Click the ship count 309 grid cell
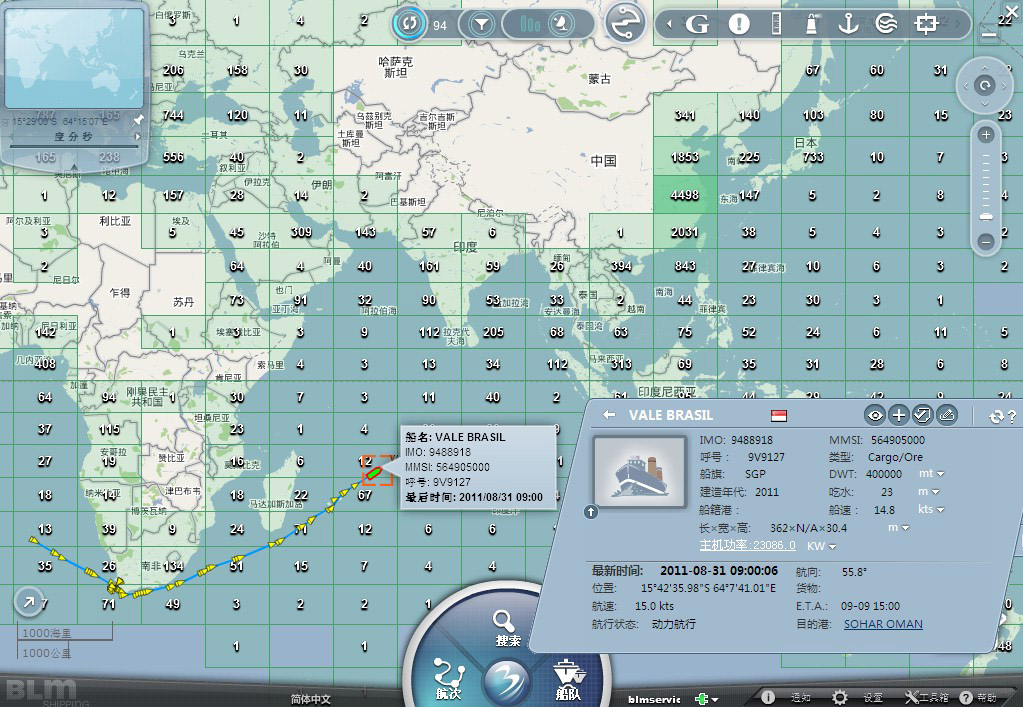 tap(301, 232)
